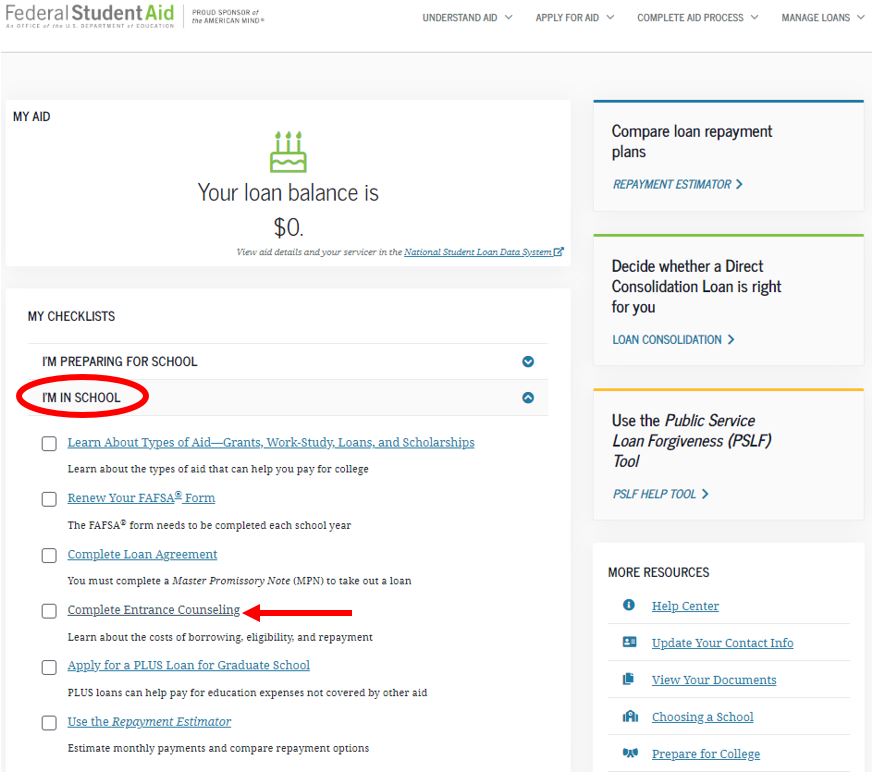Open Learn About Types of Aid link
This screenshot has width=874, height=778.
(x=271, y=443)
